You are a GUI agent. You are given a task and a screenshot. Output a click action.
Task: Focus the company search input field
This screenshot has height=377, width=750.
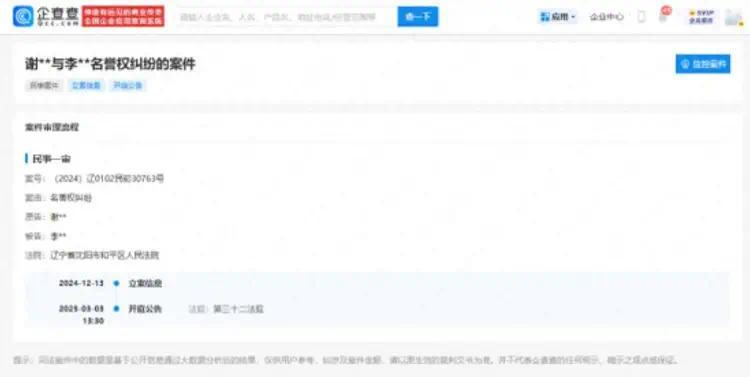pyautogui.click(x=286, y=17)
